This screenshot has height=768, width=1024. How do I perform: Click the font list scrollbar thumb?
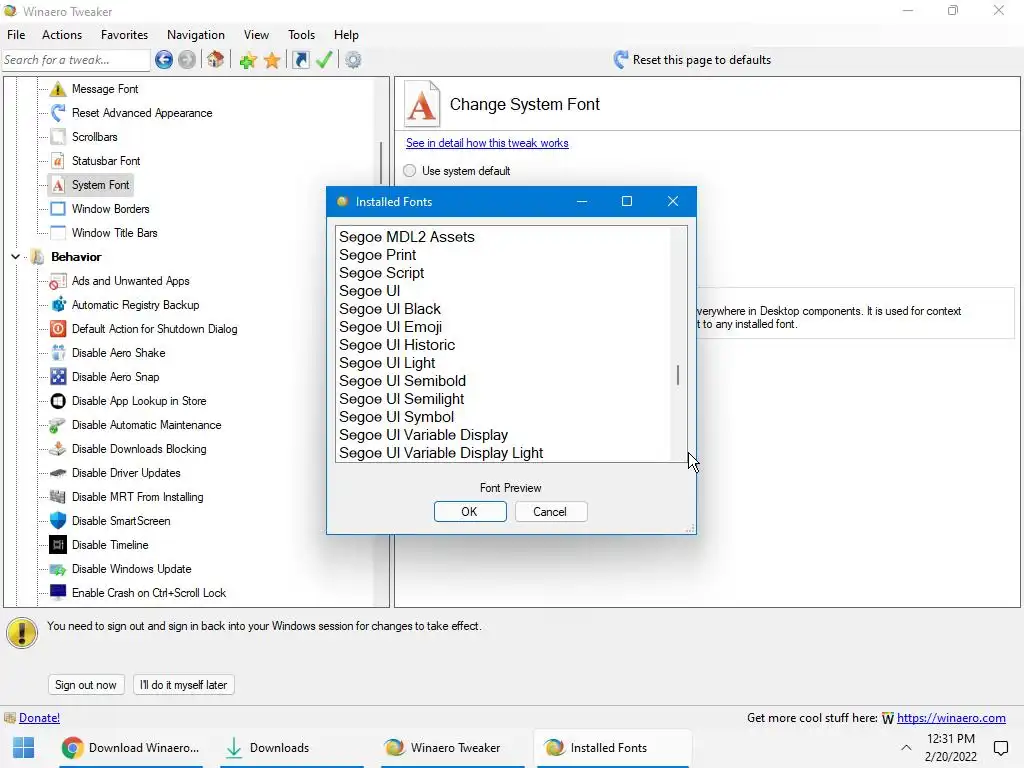click(678, 375)
